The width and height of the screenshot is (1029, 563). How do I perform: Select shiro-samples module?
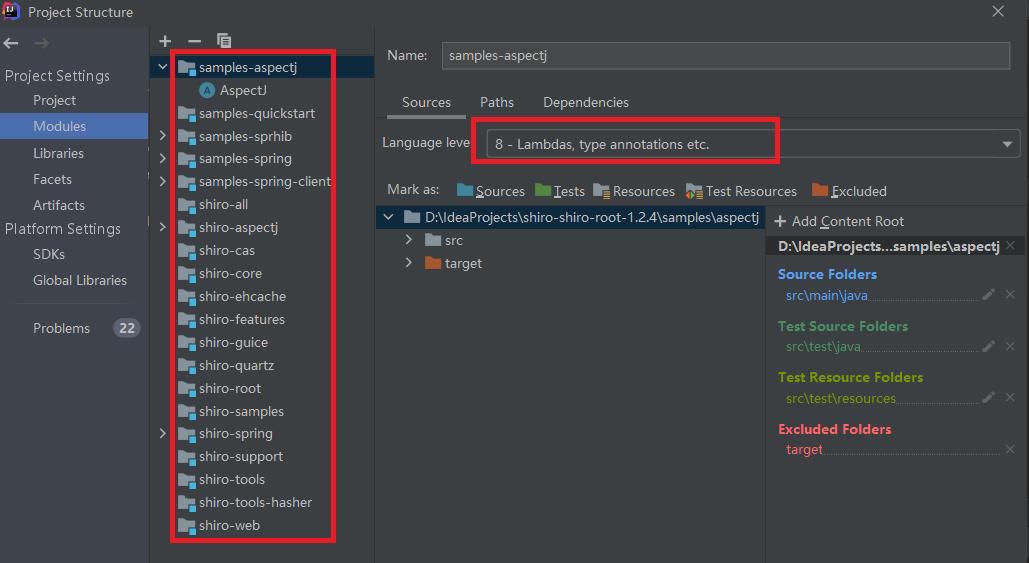(241, 411)
